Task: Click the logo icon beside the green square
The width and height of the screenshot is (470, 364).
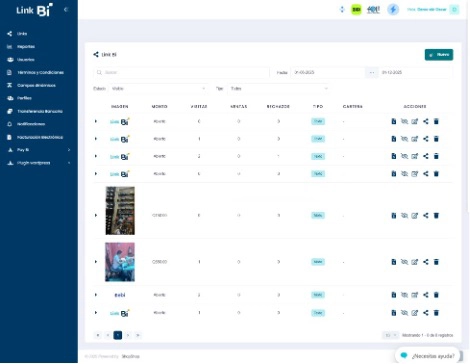Action: 373,10
